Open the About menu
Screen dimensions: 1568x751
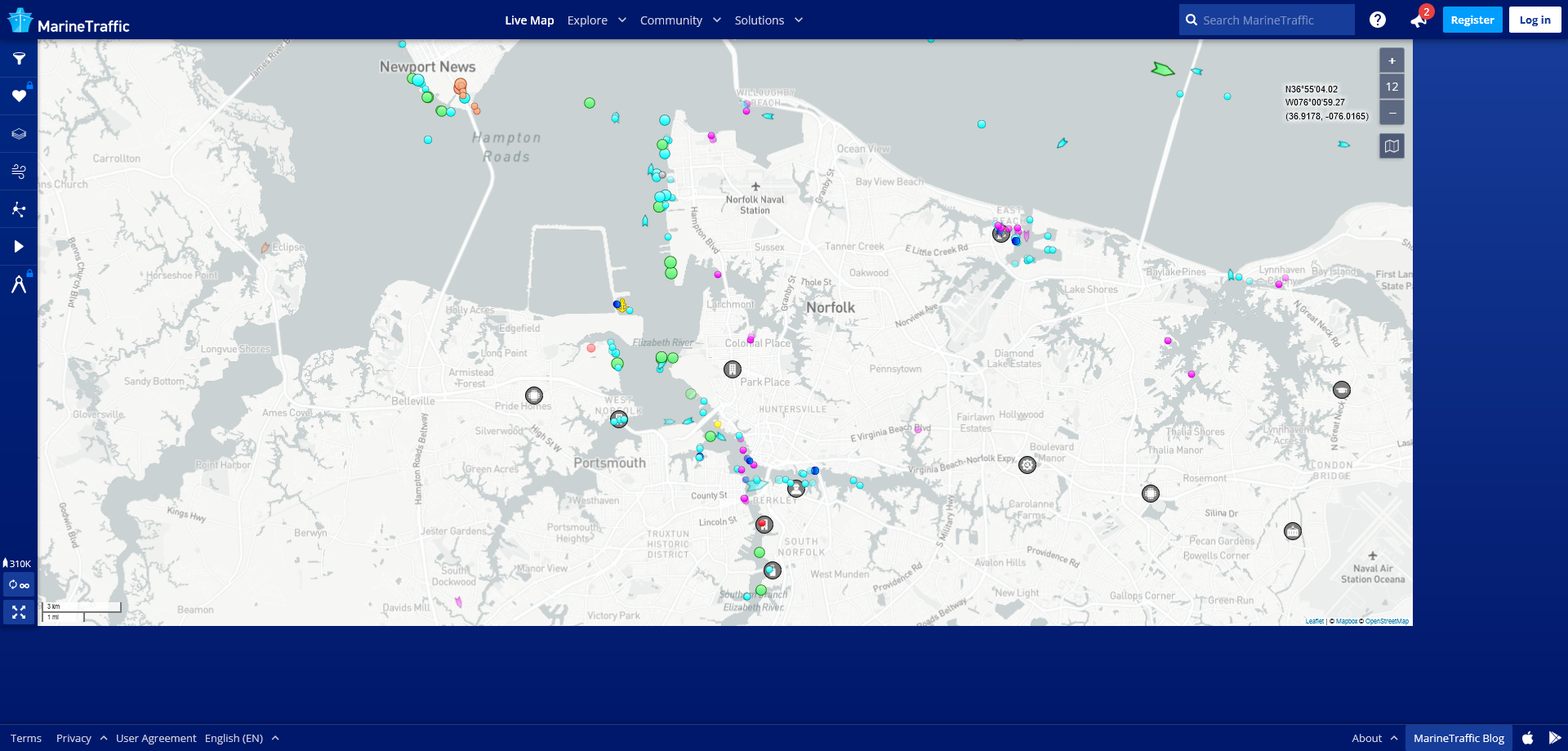point(1367,738)
